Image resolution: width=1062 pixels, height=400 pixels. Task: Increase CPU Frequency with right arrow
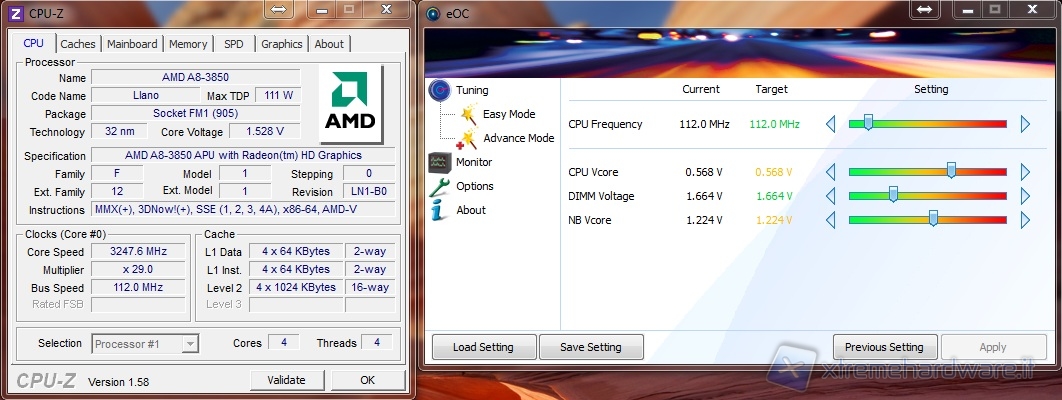point(1025,124)
